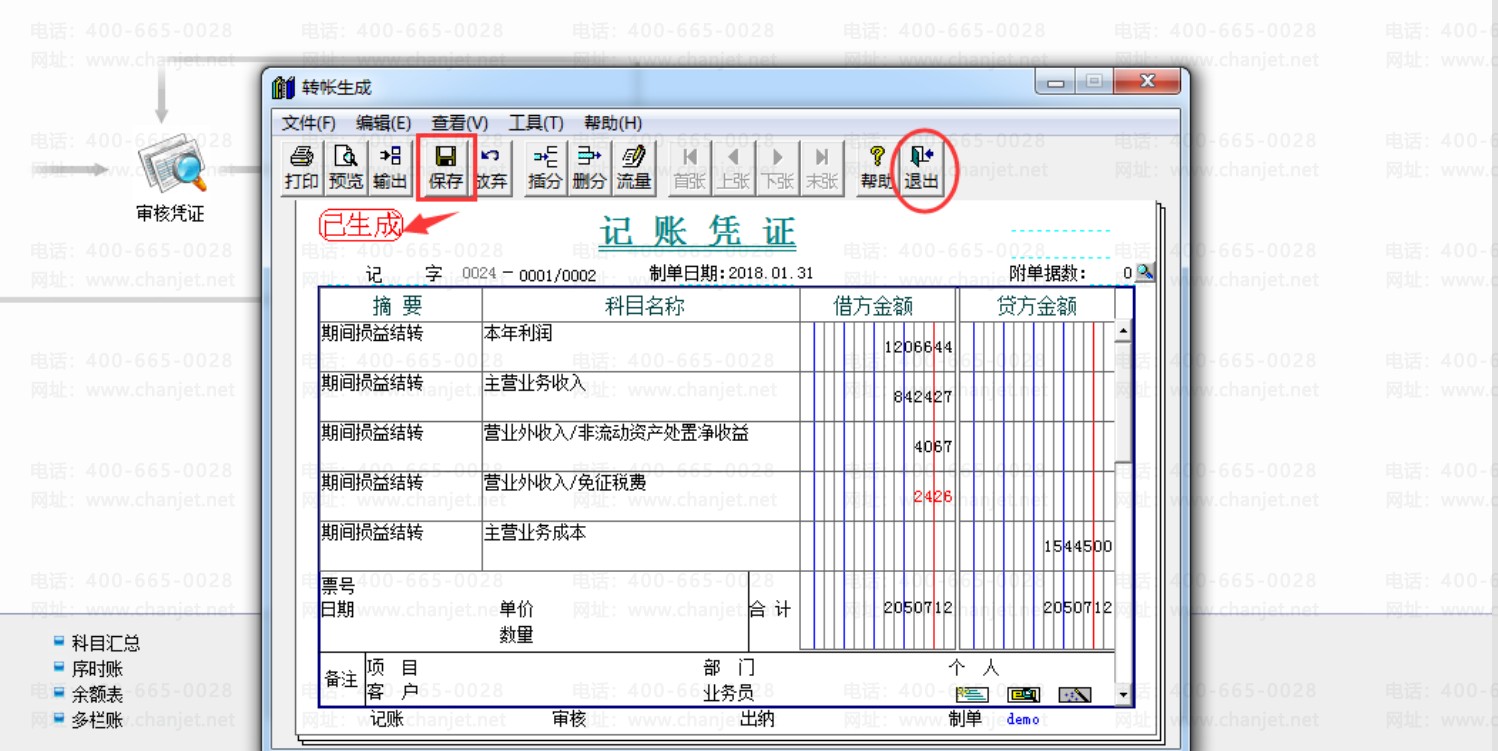Viewport: 1498px width, 751px height.
Task: Open 预览 (Preview) from the toolbar
Action: [x=346, y=167]
